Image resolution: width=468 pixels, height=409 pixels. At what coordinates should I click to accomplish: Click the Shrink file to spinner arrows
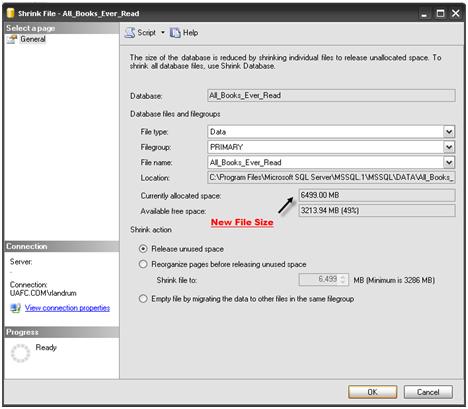[x=343, y=280]
